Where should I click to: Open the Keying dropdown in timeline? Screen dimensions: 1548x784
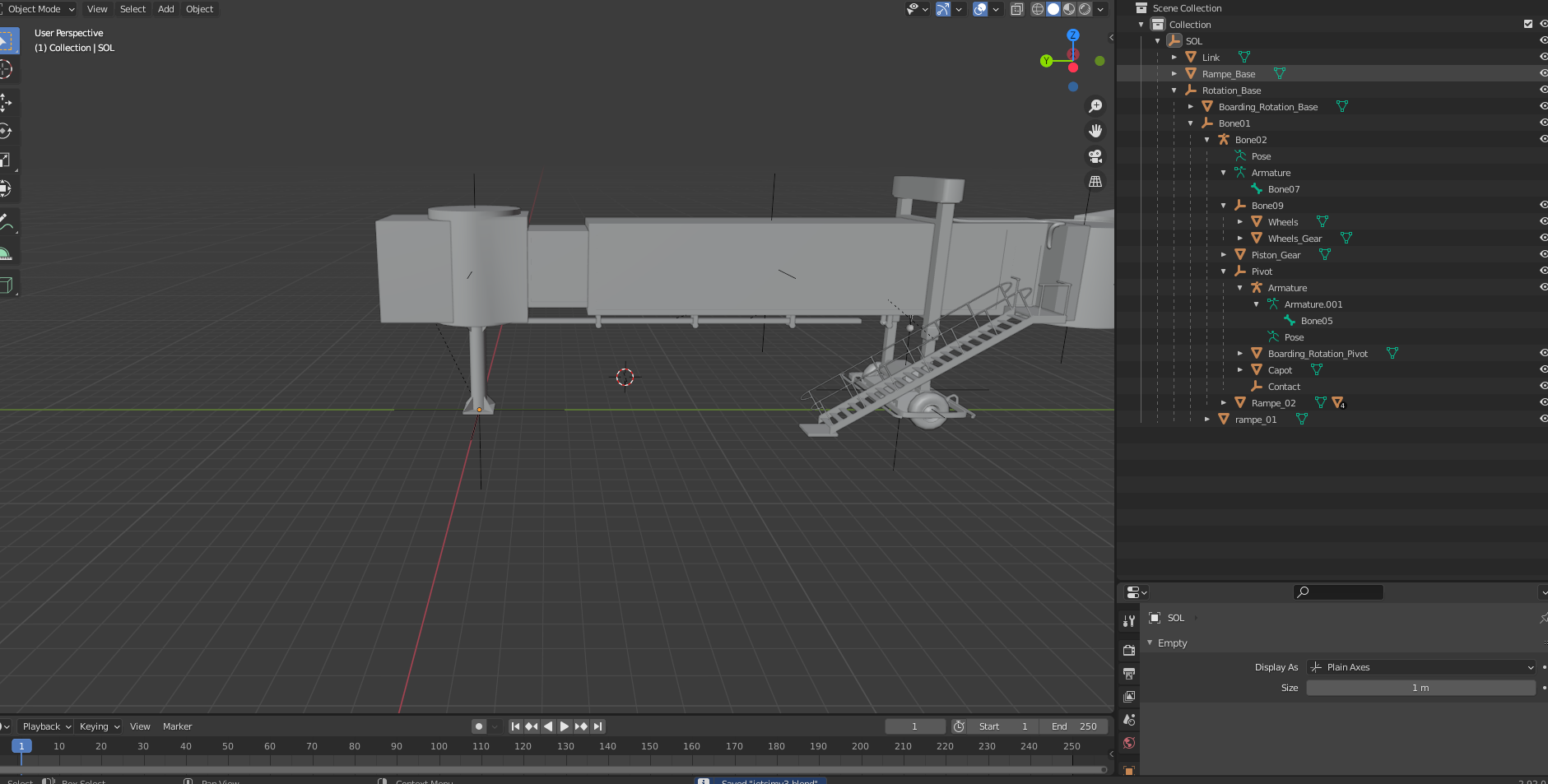click(100, 726)
